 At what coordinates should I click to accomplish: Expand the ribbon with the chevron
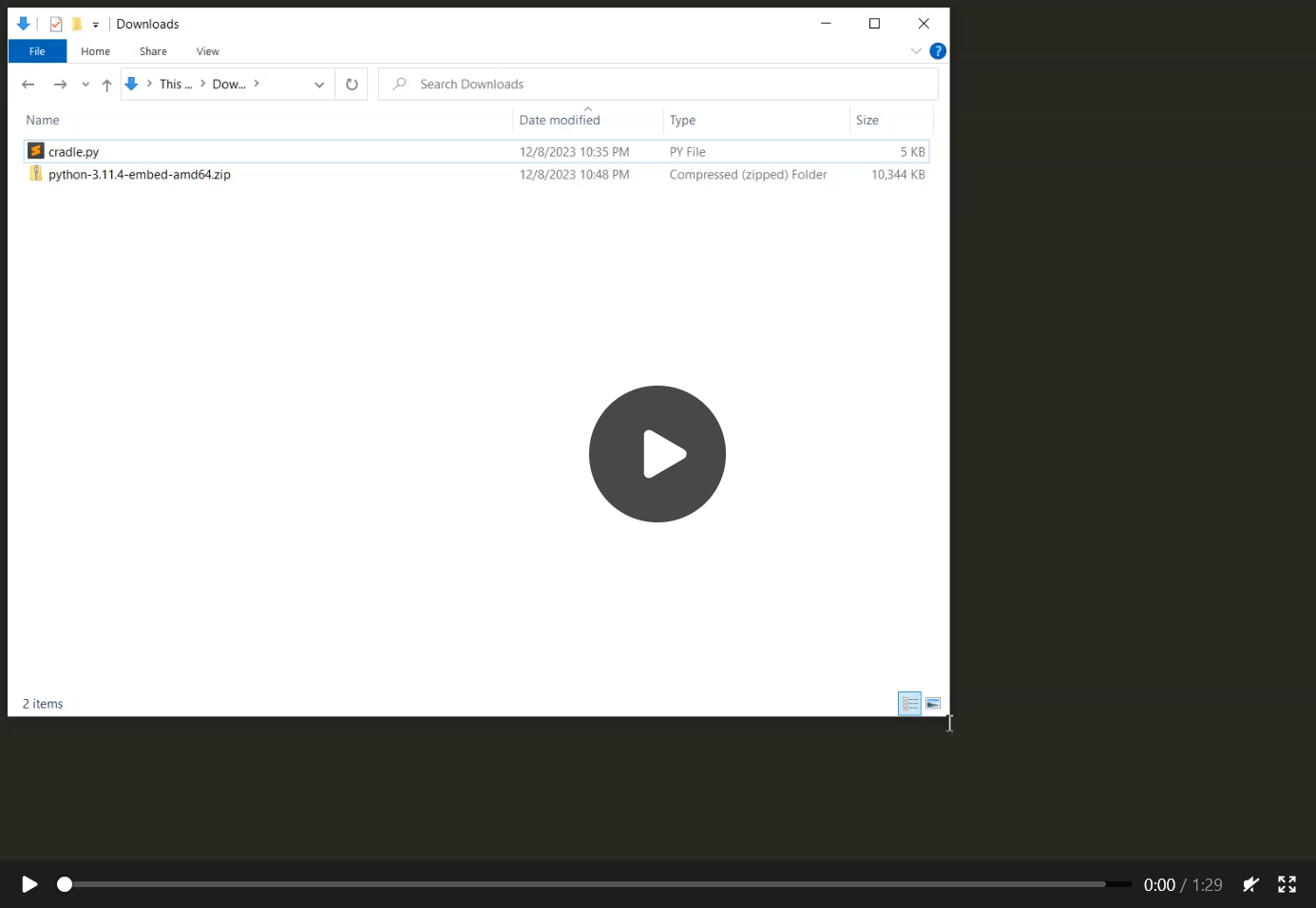(x=916, y=51)
